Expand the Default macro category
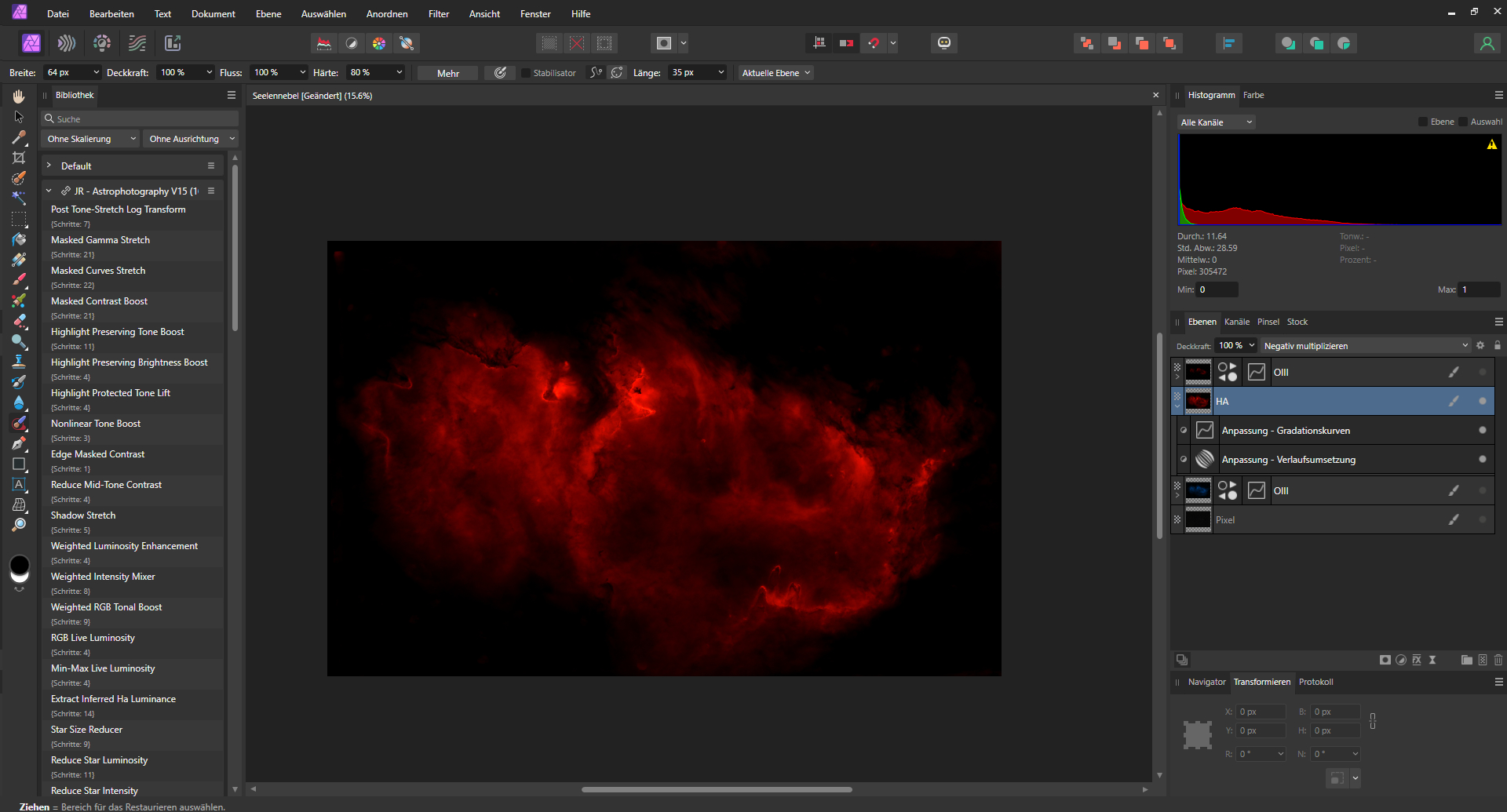The width and height of the screenshot is (1507, 812). pyautogui.click(x=49, y=166)
